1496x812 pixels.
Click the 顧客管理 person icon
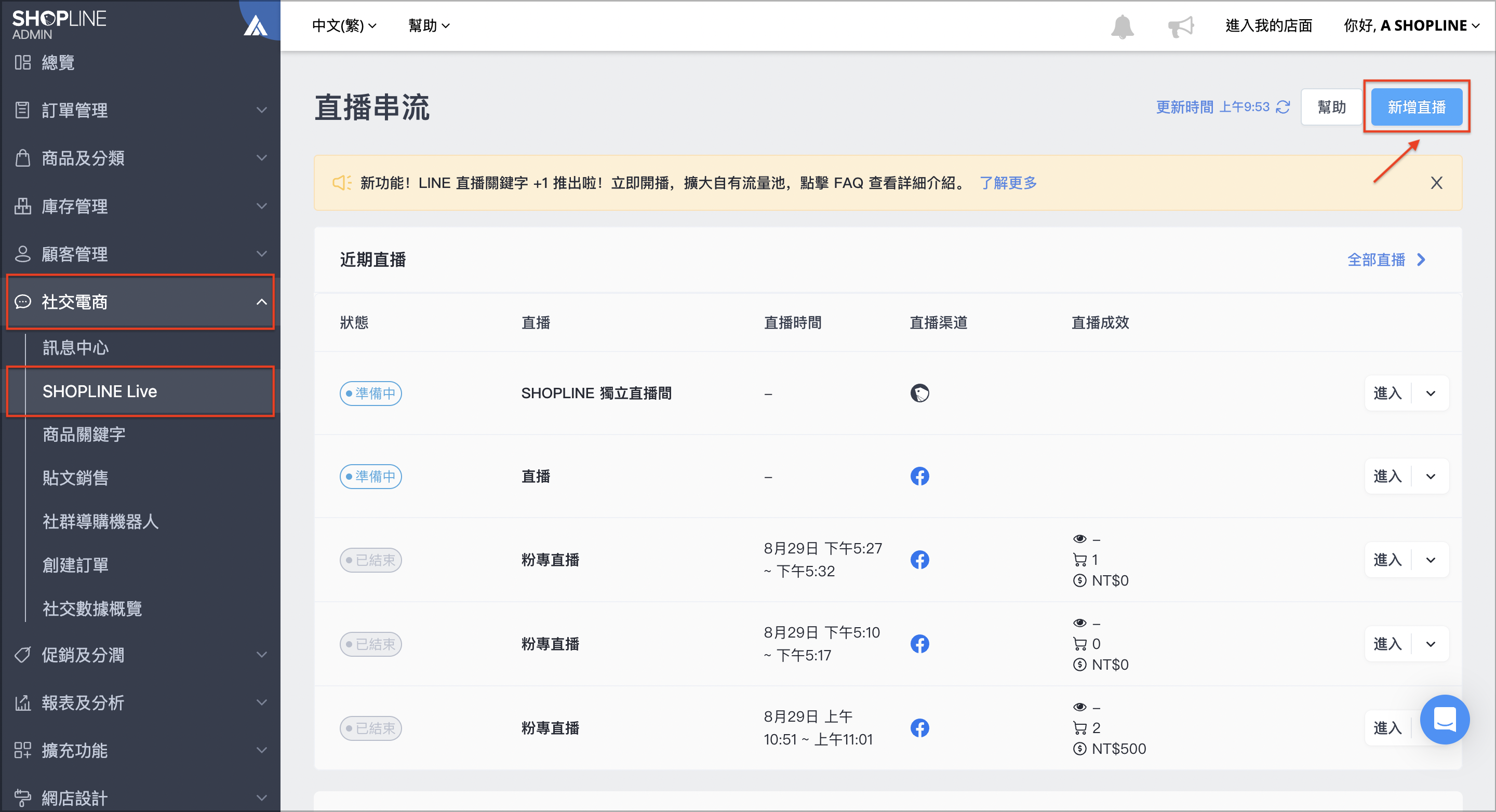coord(23,254)
